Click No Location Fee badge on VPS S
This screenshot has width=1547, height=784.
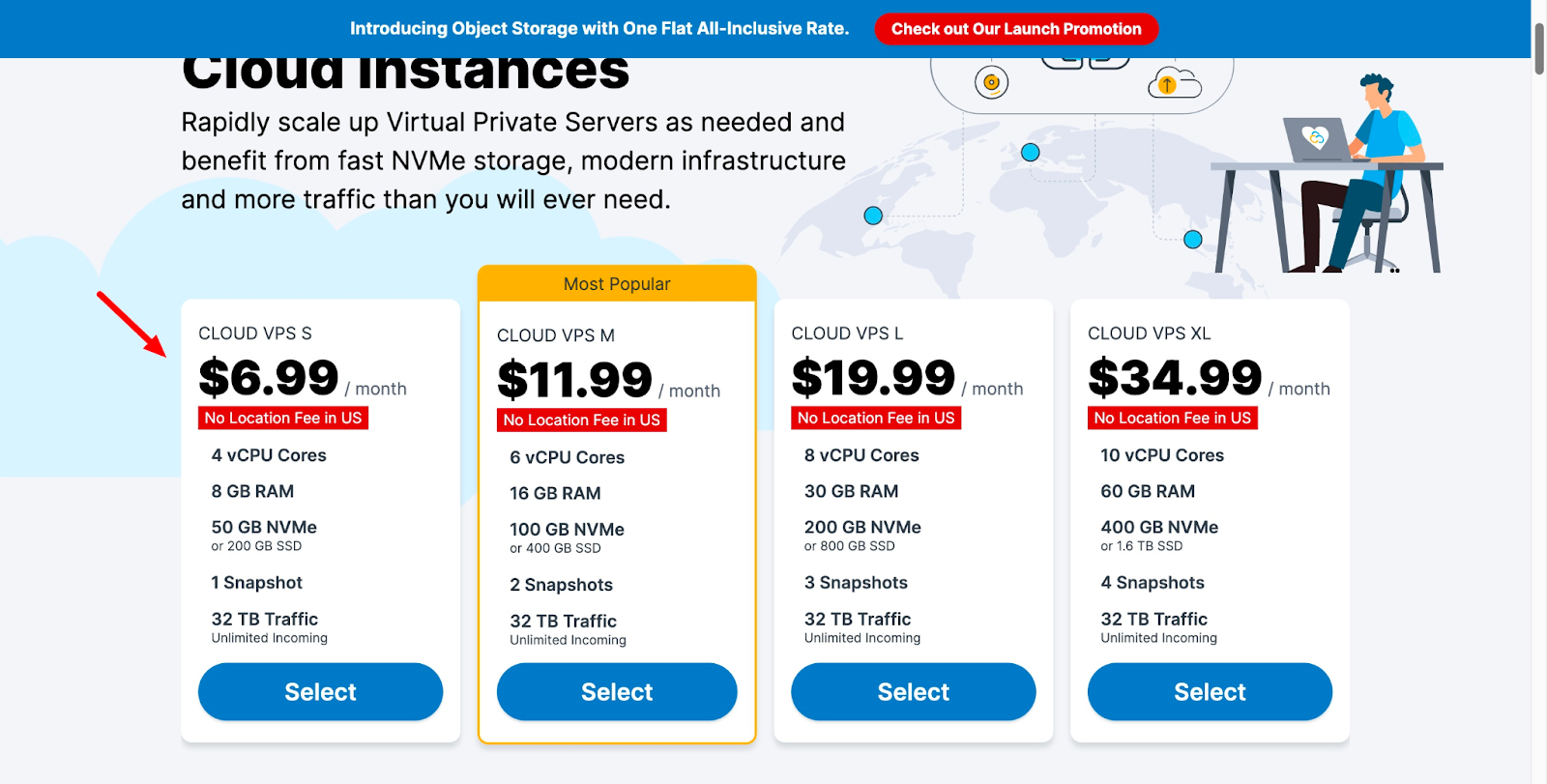[x=283, y=418]
